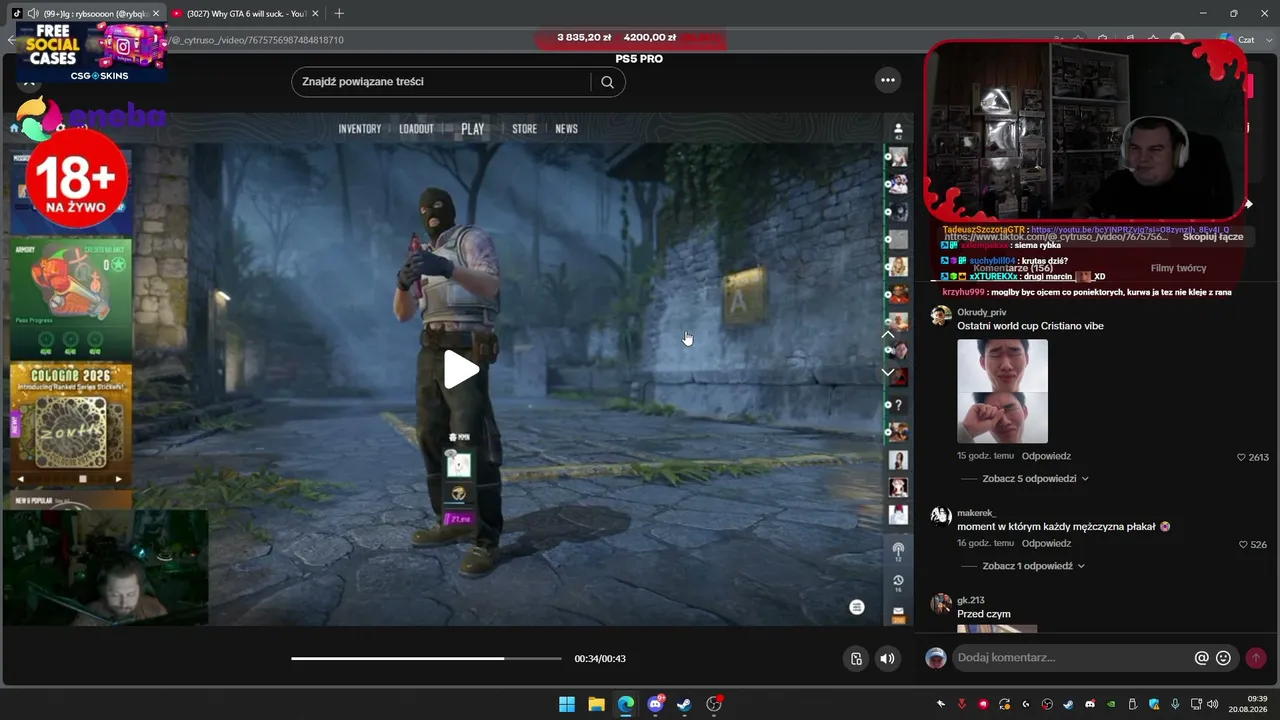Click the Steam system tray icon

1069,704
